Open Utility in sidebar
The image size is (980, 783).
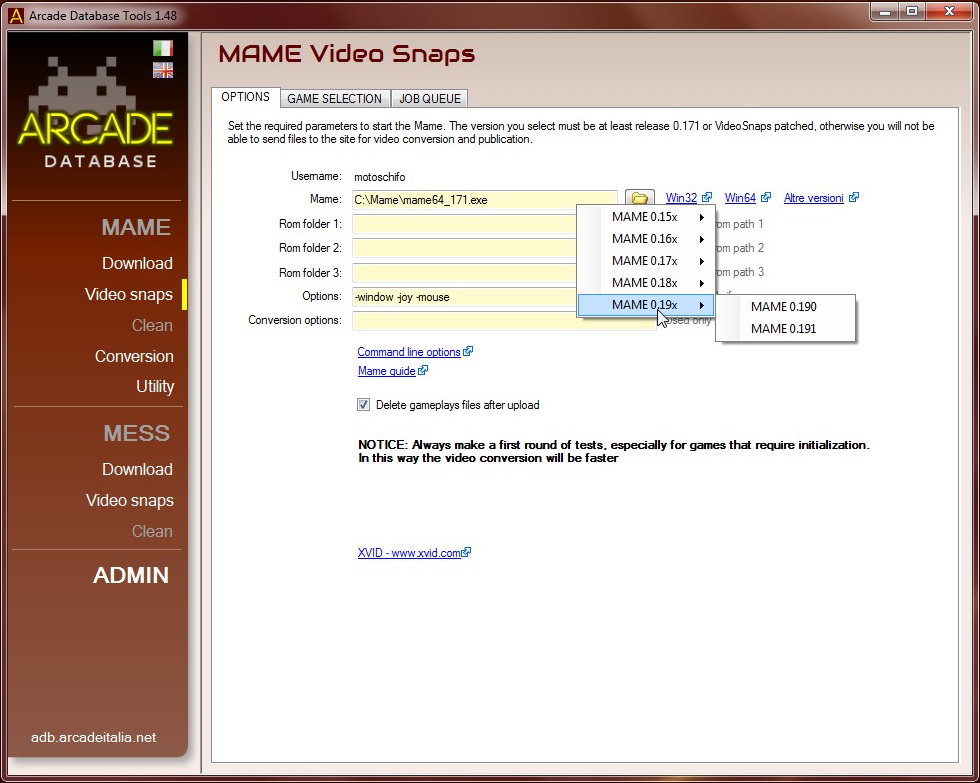tap(155, 387)
